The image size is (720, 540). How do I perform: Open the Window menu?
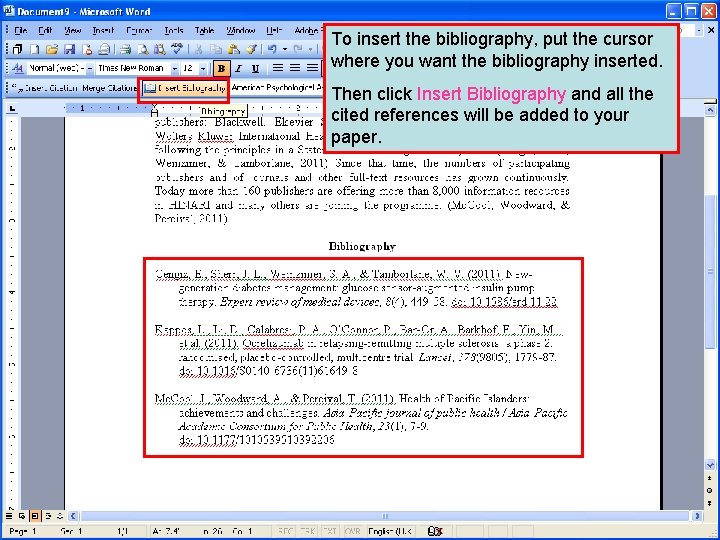pyautogui.click(x=241, y=30)
